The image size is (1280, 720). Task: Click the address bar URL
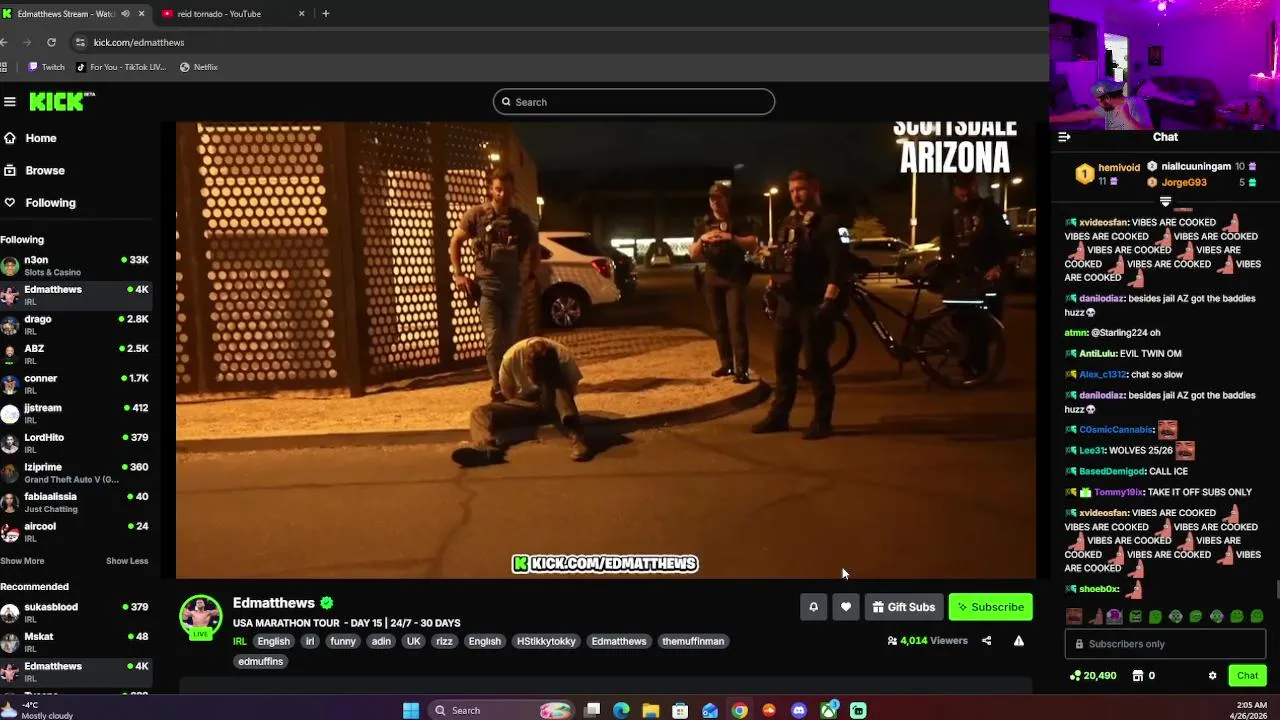[139, 42]
